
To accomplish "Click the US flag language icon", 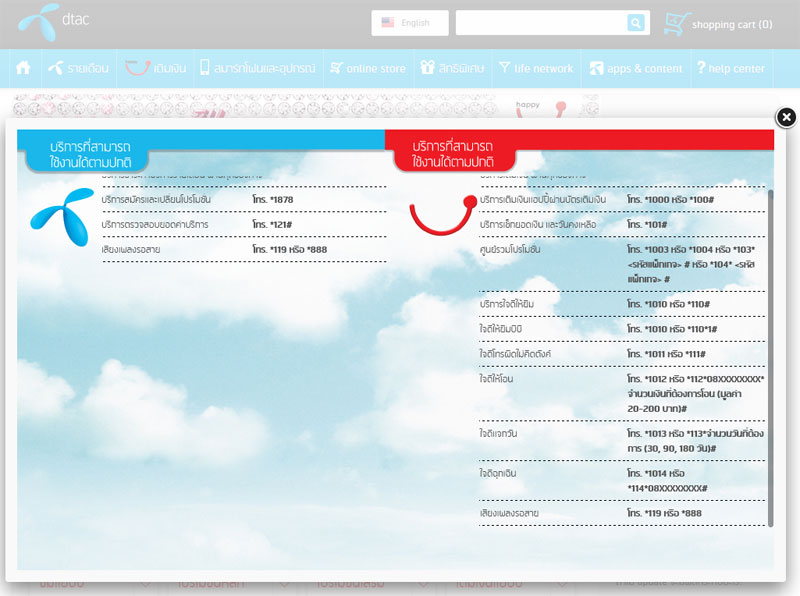I will tap(388, 22).
